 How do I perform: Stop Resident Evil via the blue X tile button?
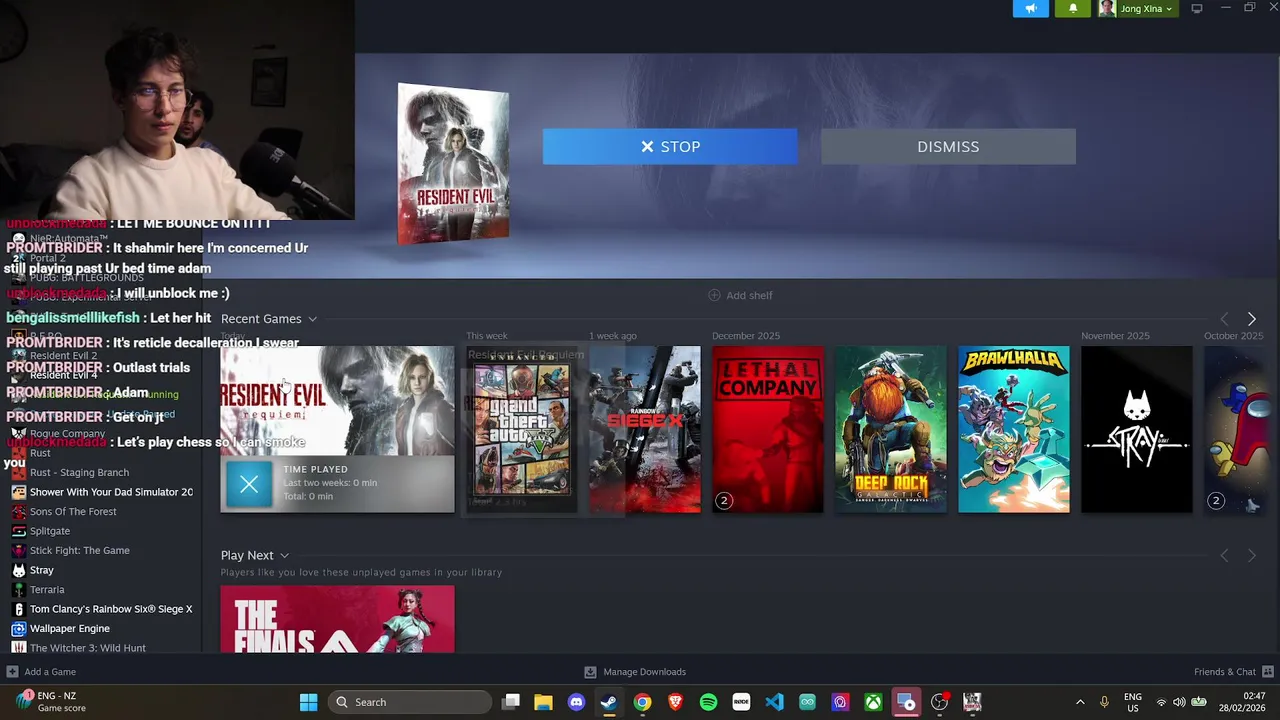coord(249,485)
